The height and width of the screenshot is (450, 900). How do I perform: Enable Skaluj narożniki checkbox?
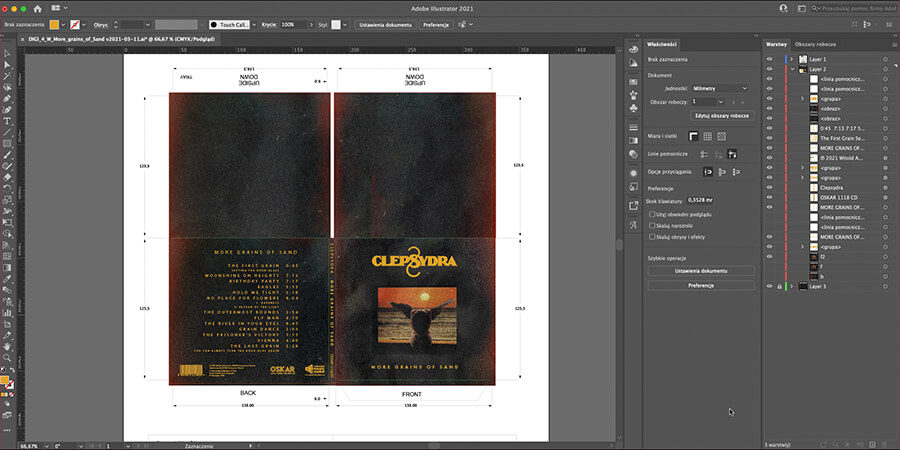tap(651, 226)
